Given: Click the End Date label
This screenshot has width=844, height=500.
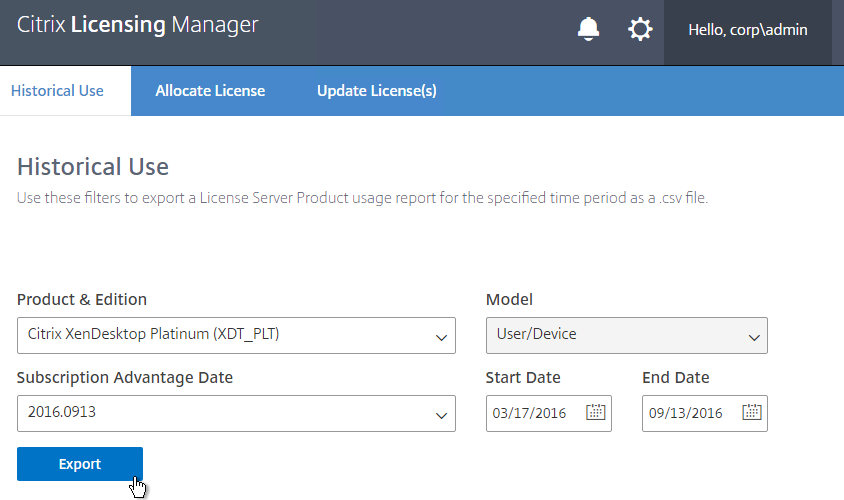Looking at the screenshot, I should tap(676, 377).
